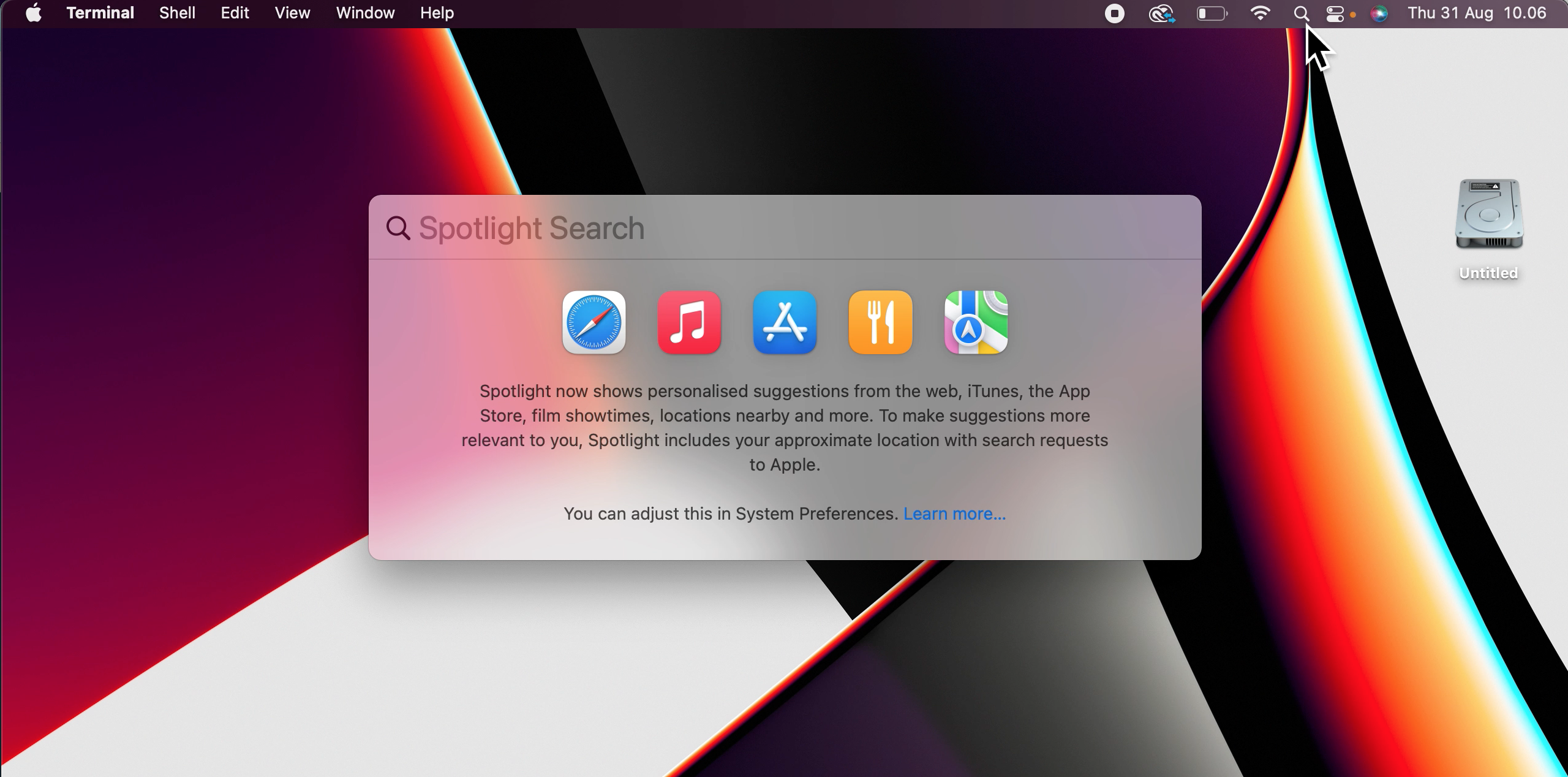Click the screen recording stop icon
This screenshot has height=777, width=1568.
(1114, 13)
